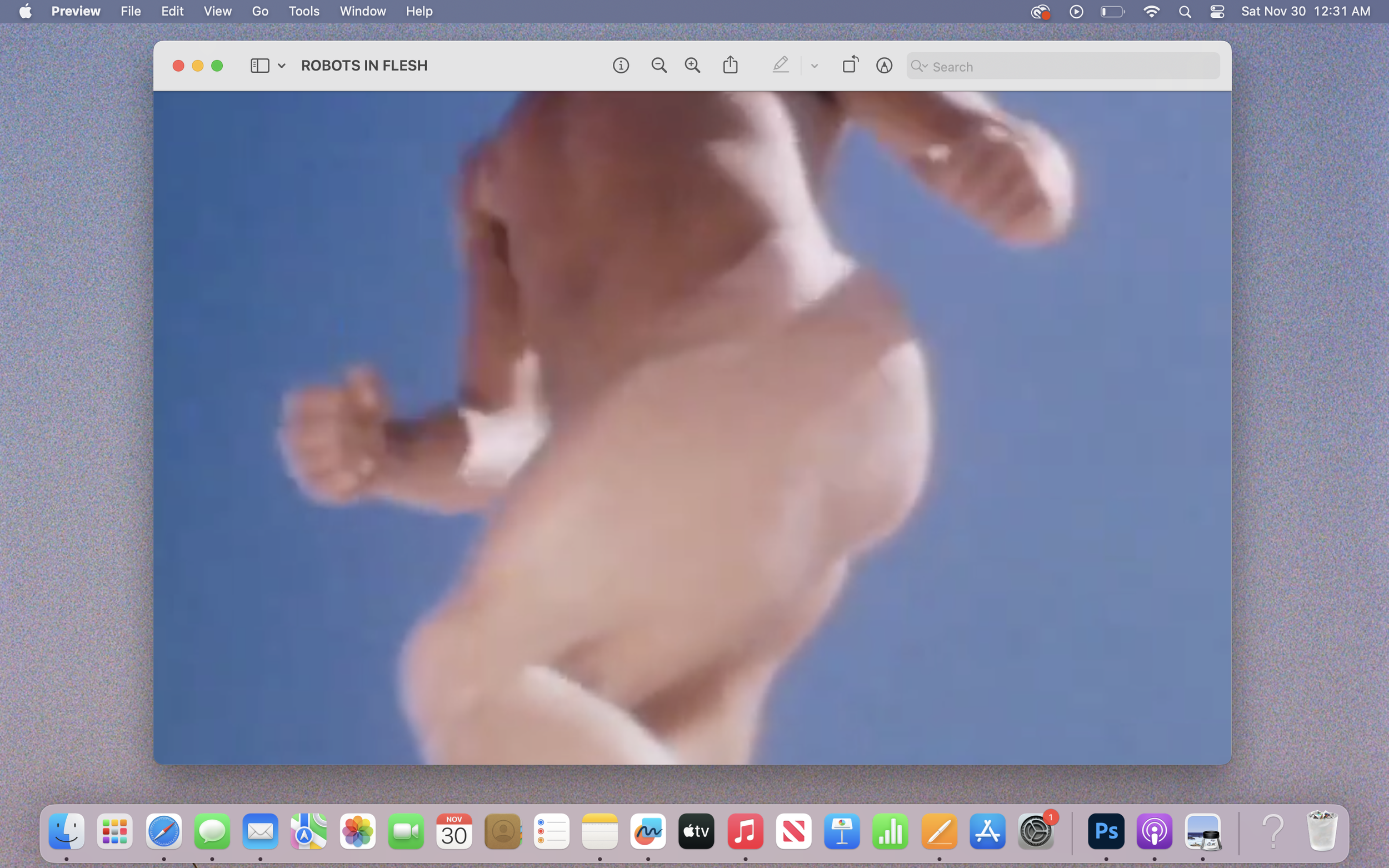
Task: Open the image info inspector
Action: [621, 66]
